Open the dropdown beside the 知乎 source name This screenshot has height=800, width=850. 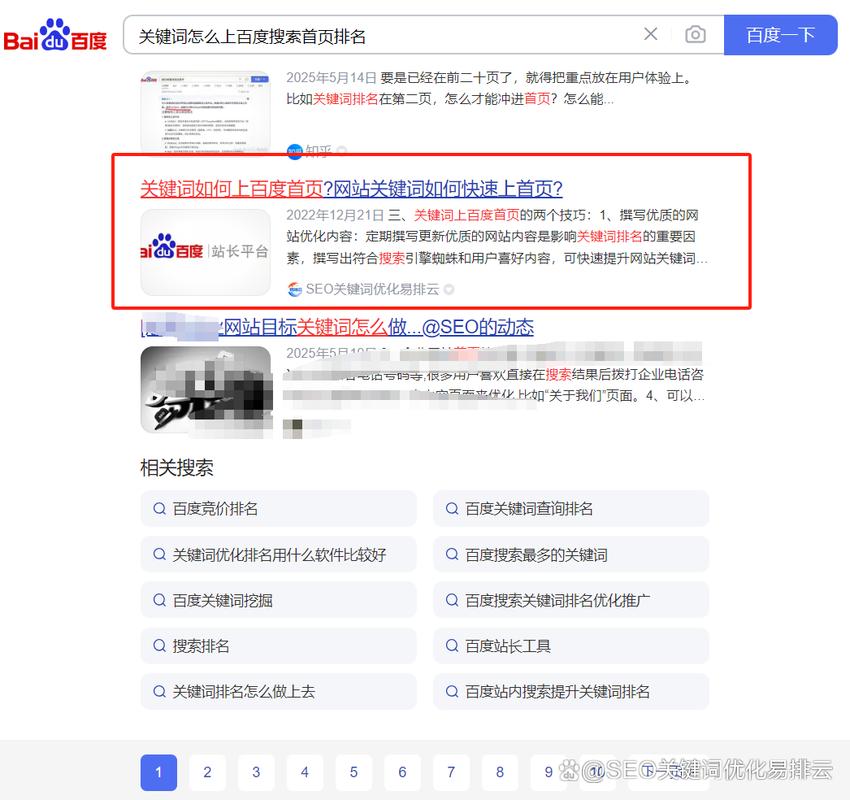click(x=341, y=151)
